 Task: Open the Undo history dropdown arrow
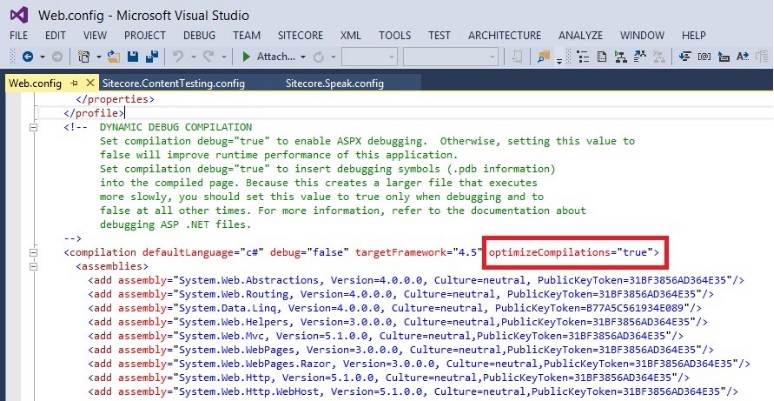click(193, 58)
